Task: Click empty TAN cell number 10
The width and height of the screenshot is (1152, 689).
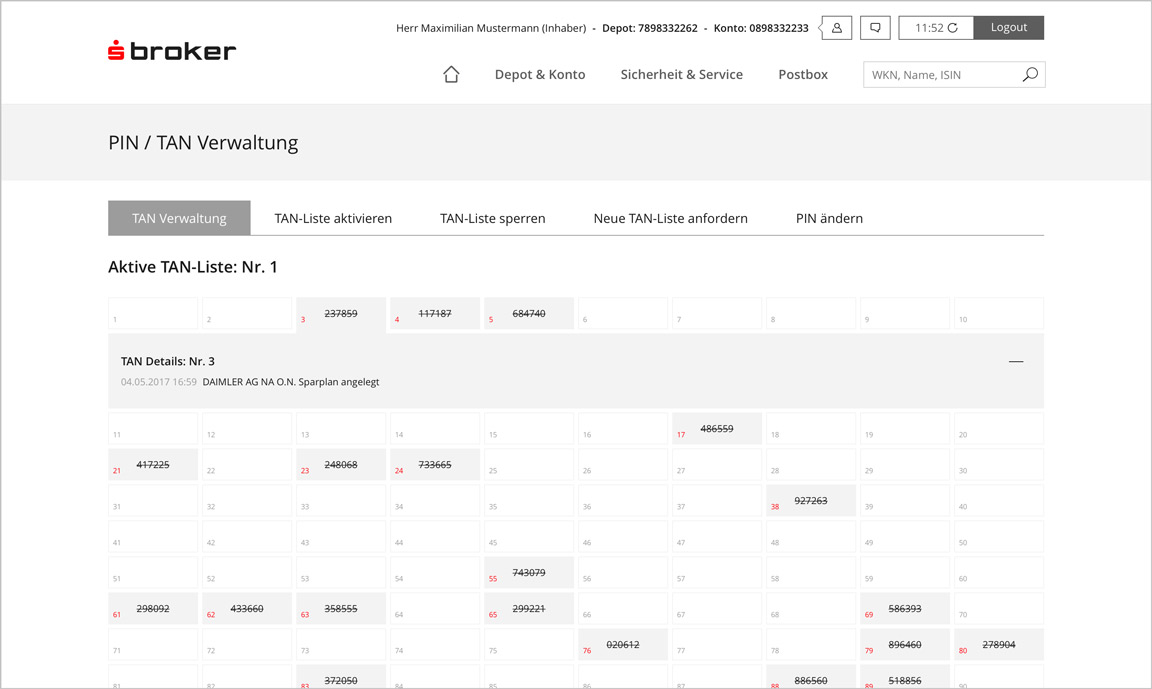Action: pos(999,314)
